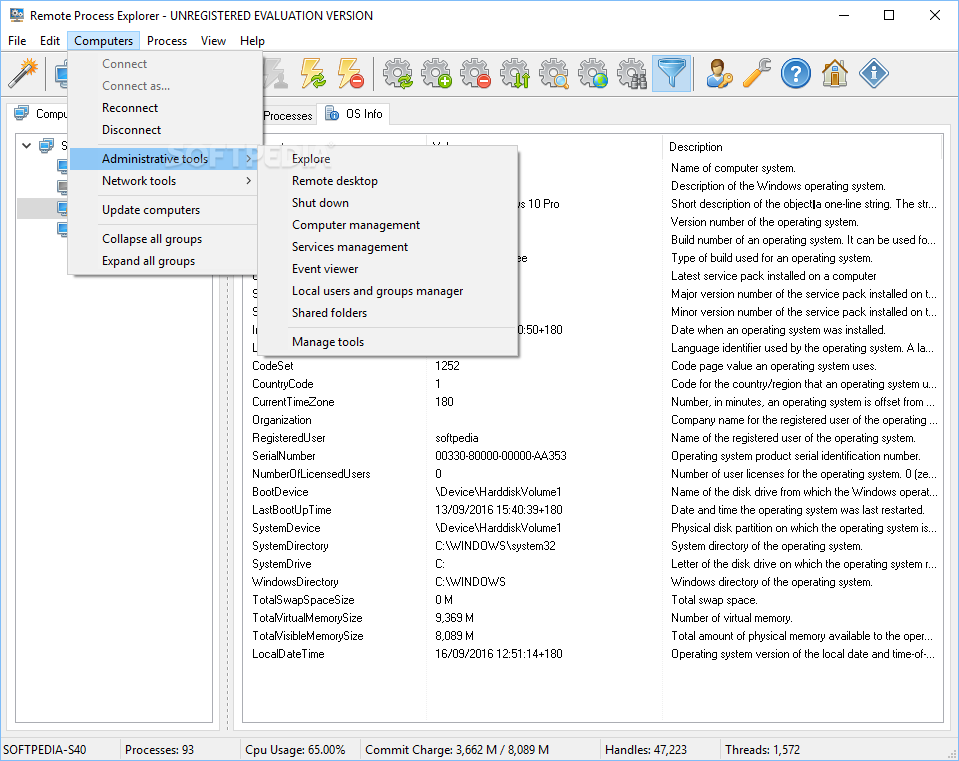Click the blue diamond info icon
Screen dimensions: 959x761
874,73
